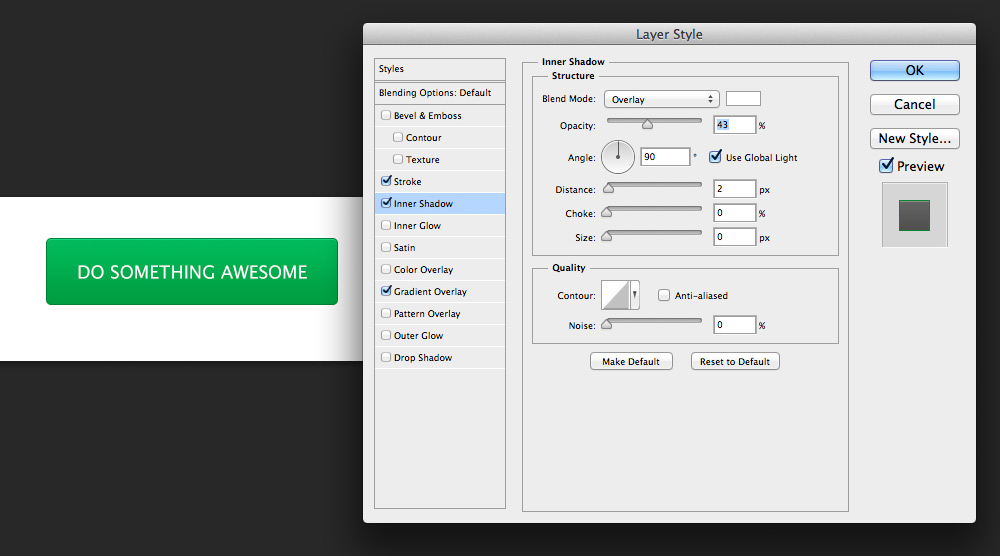Turn off the Preview checkbox
This screenshot has height=556, width=1000.
tap(886, 166)
